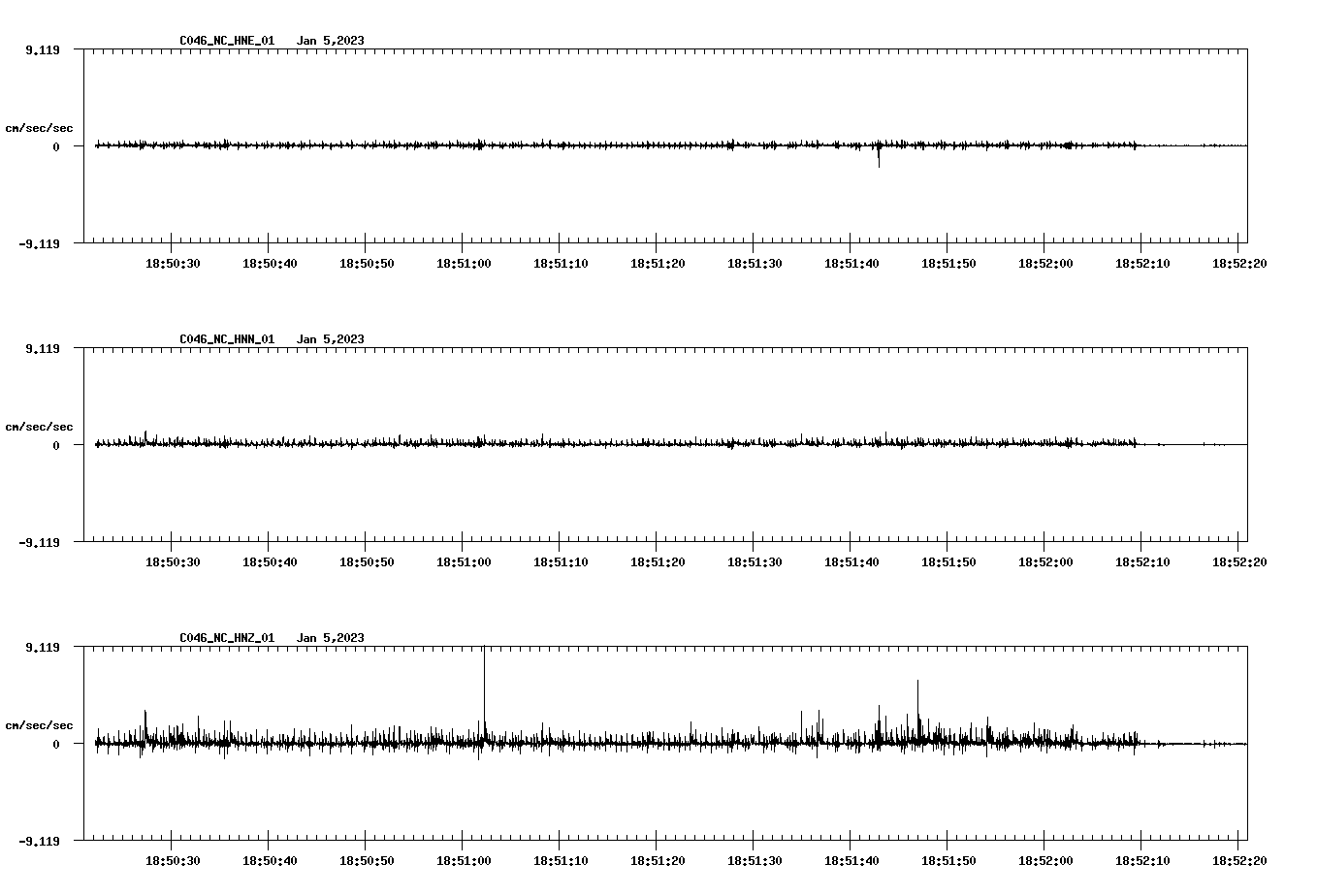The height and width of the screenshot is (896, 1317).
Task: Click the 18:51:10 time label under HNZ plot
Action: [x=561, y=860]
